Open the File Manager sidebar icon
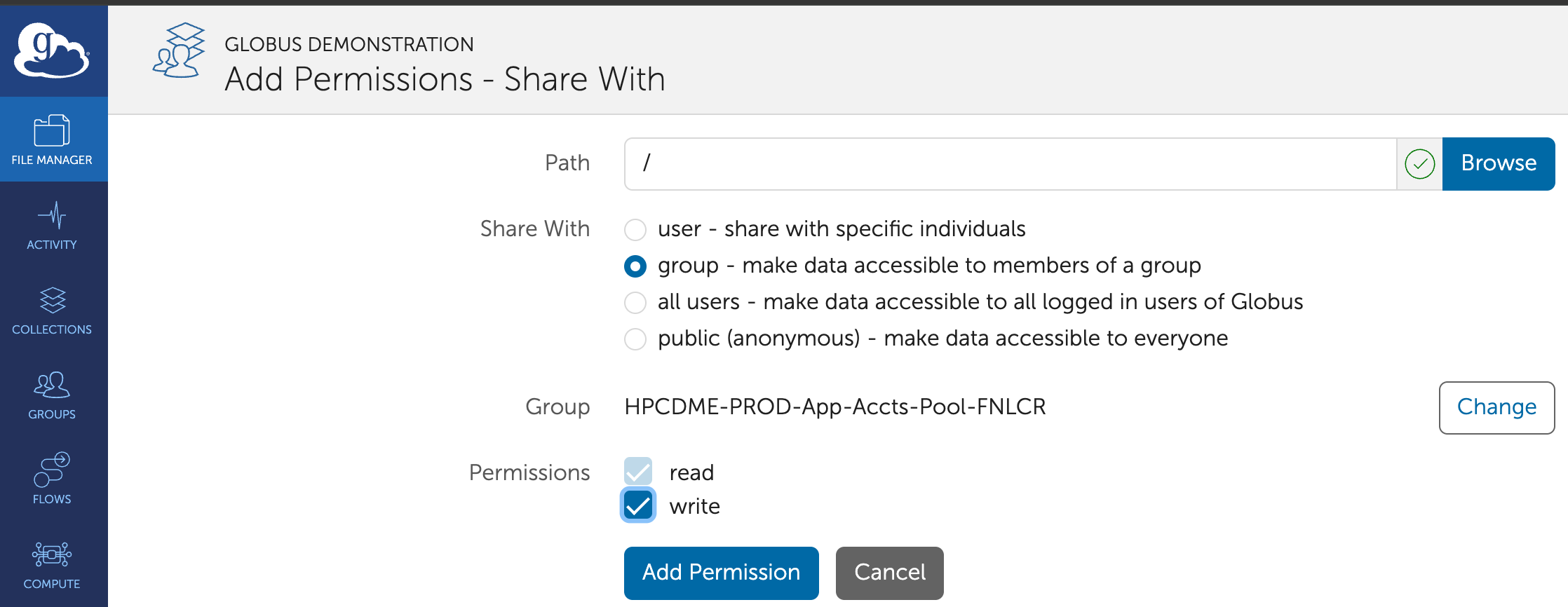The height and width of the screenshot is (607, 1568). [52, 131]
